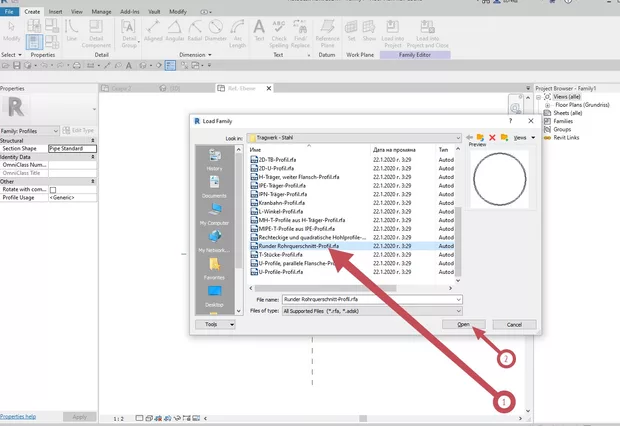Click the Cancel button

coord(513,324)
